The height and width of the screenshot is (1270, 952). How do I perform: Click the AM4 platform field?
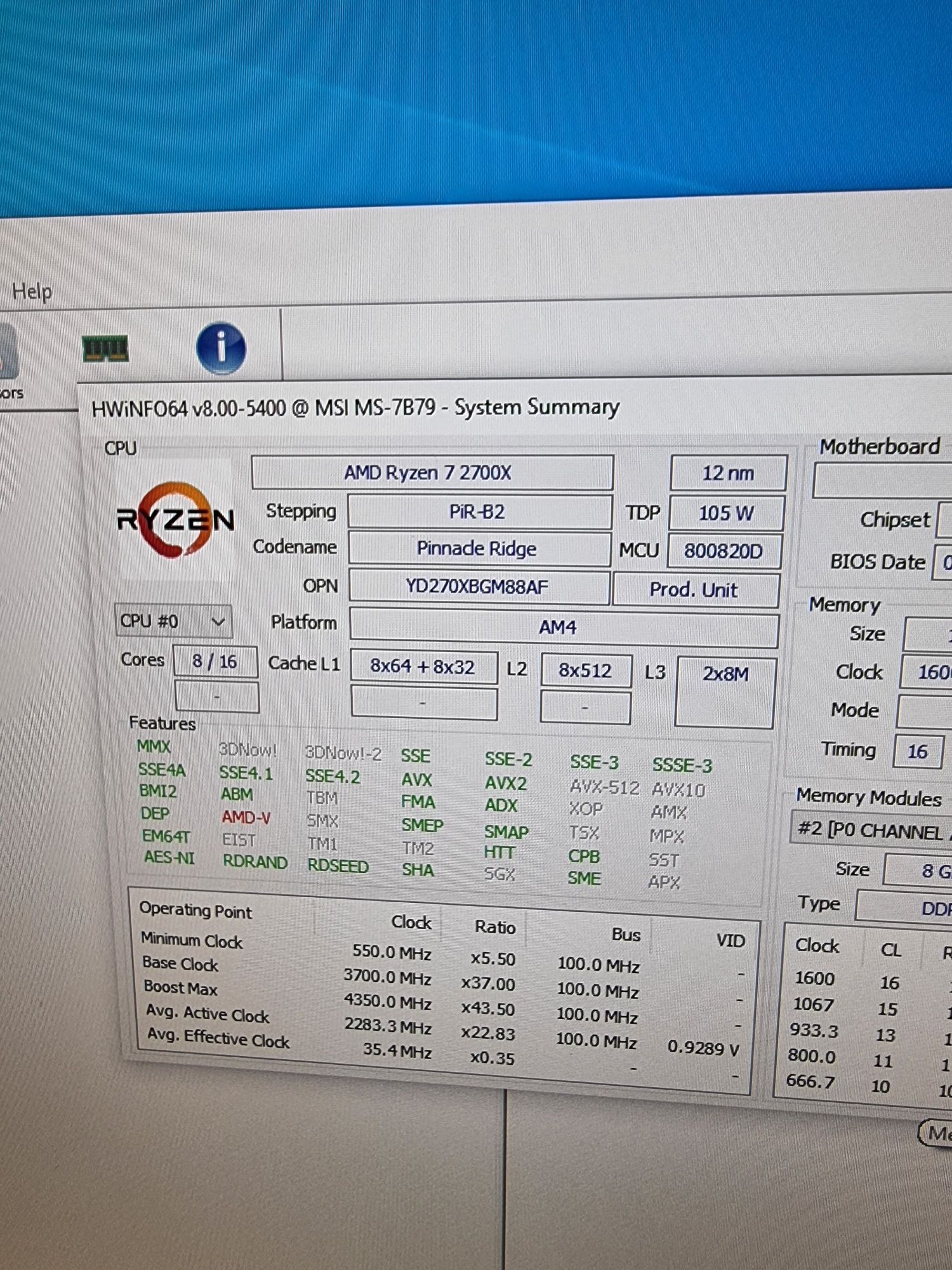click(x=564, y=628)
